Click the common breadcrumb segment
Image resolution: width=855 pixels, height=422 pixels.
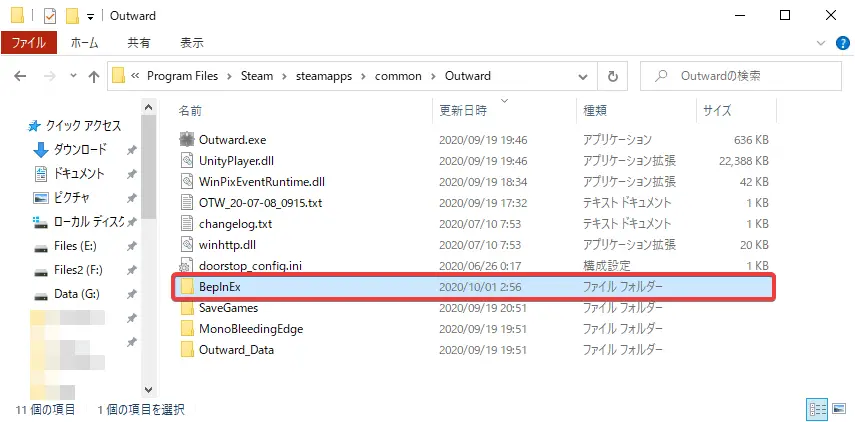click(398, 76)
